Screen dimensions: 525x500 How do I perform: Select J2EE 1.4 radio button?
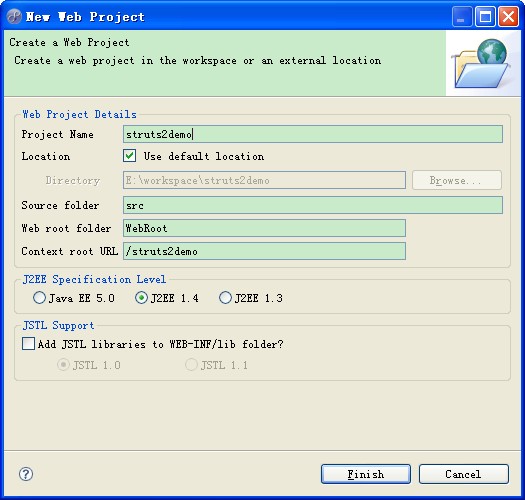click(x=141, y=297)
